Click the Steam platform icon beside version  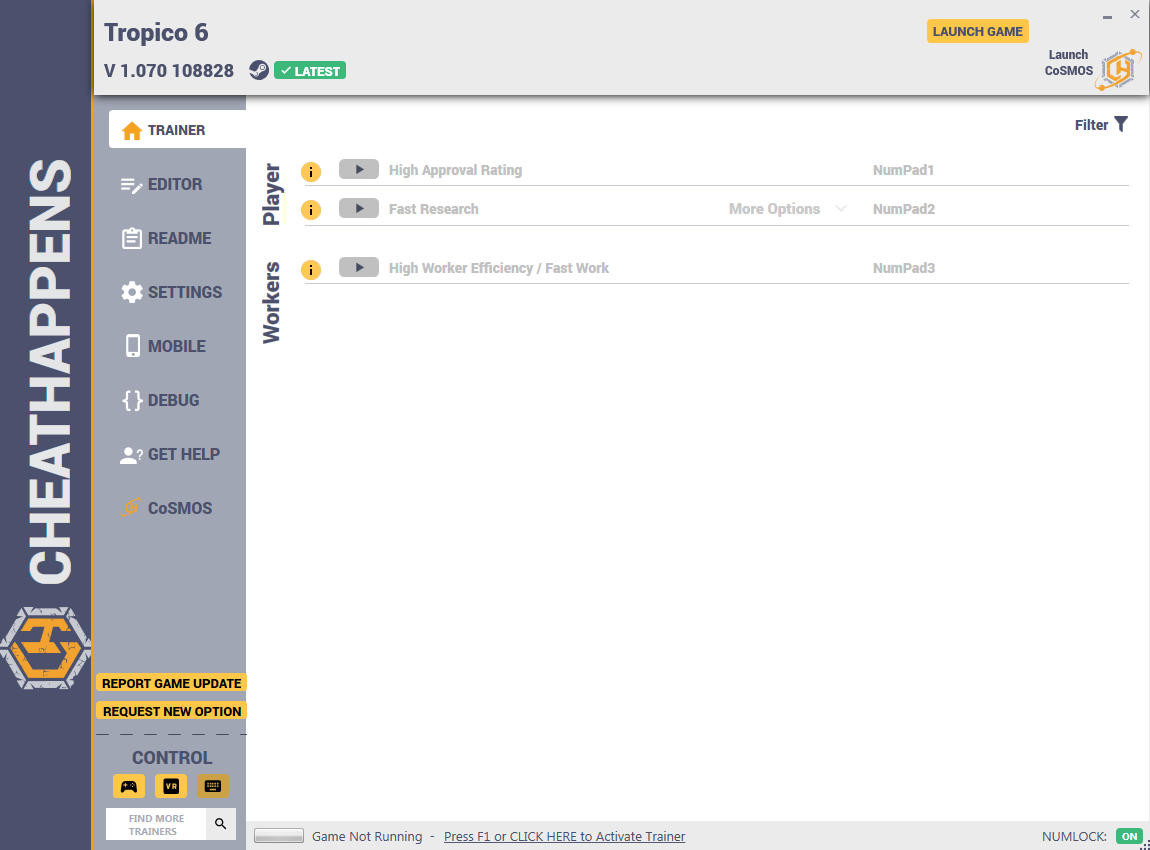tap(258, 70)
